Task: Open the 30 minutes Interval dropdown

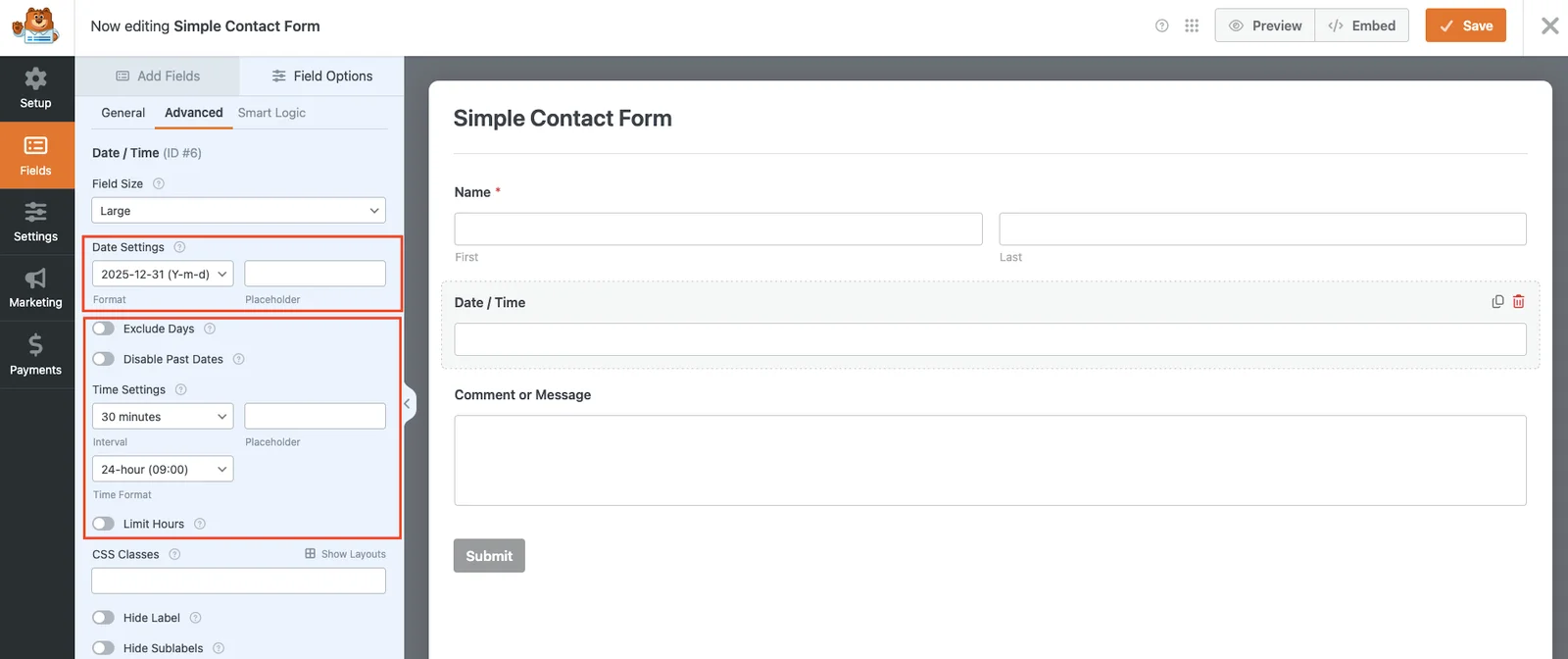Action: coord(163,417)
